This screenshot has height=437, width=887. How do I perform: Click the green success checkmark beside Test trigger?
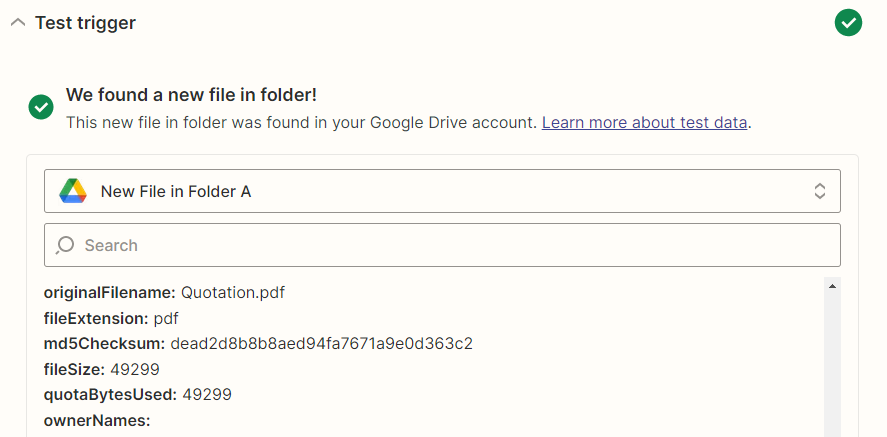pyautogui.click(x=848, y=23)
